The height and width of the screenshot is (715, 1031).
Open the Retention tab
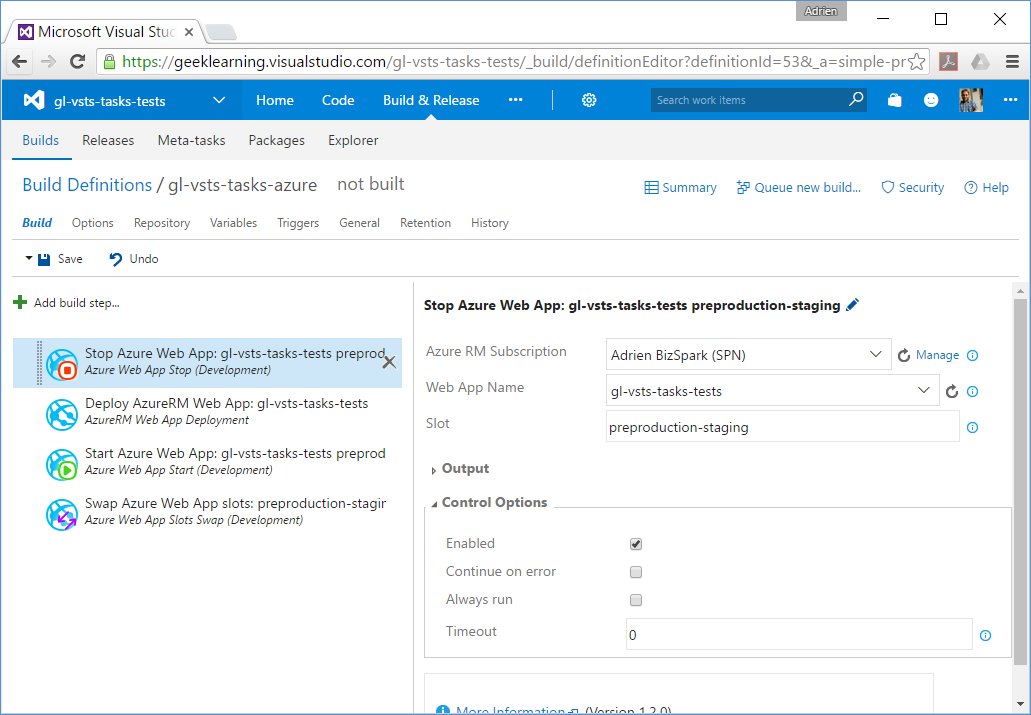pyautogui.click(x=425, y=223)
